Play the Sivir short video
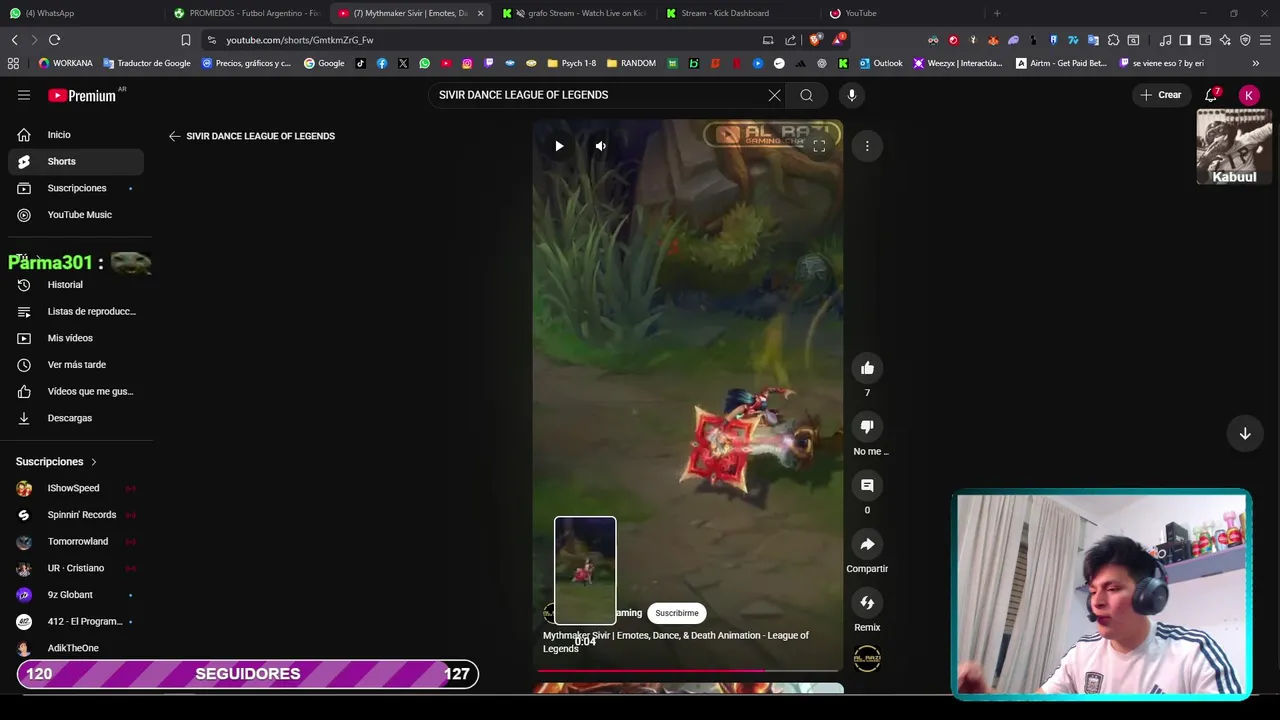1280x720 pixels. (559, 146)
